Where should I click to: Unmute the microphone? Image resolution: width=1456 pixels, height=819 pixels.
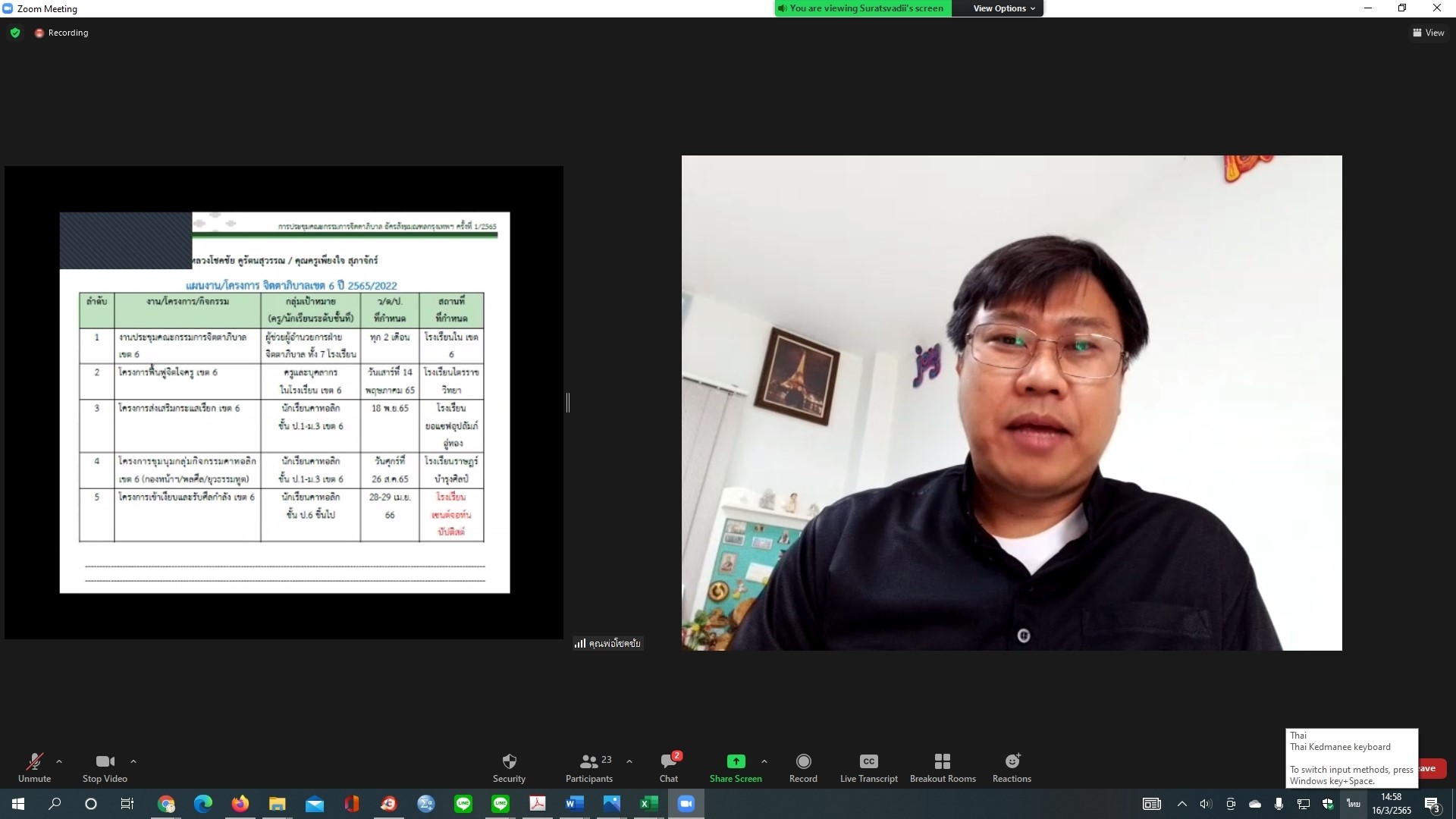(x=34, y=767)
